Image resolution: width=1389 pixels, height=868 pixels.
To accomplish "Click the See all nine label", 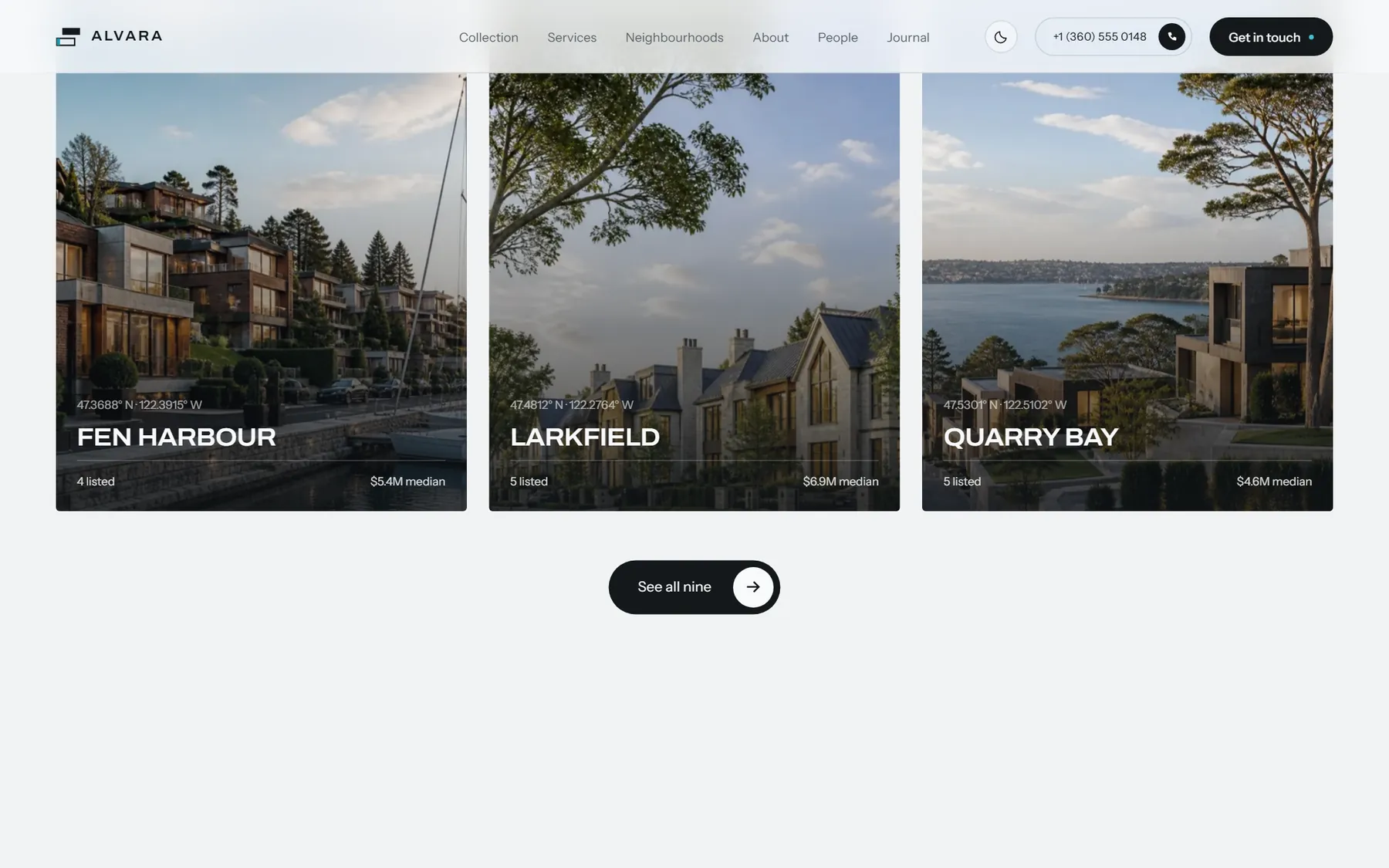I will (674, 587).
